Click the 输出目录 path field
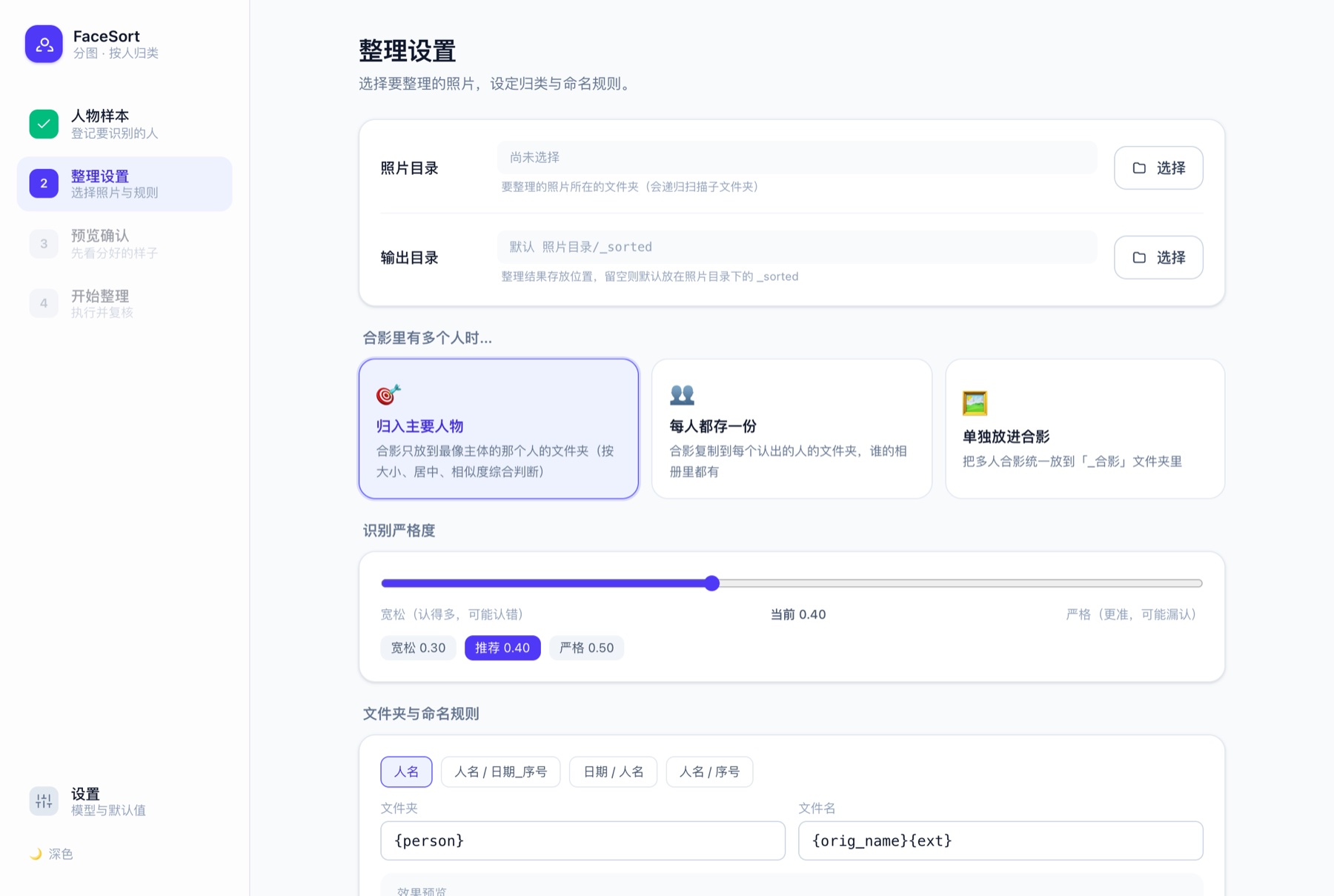The height and width of the screenshot is (896, 1334). click(x=797, y=247)
